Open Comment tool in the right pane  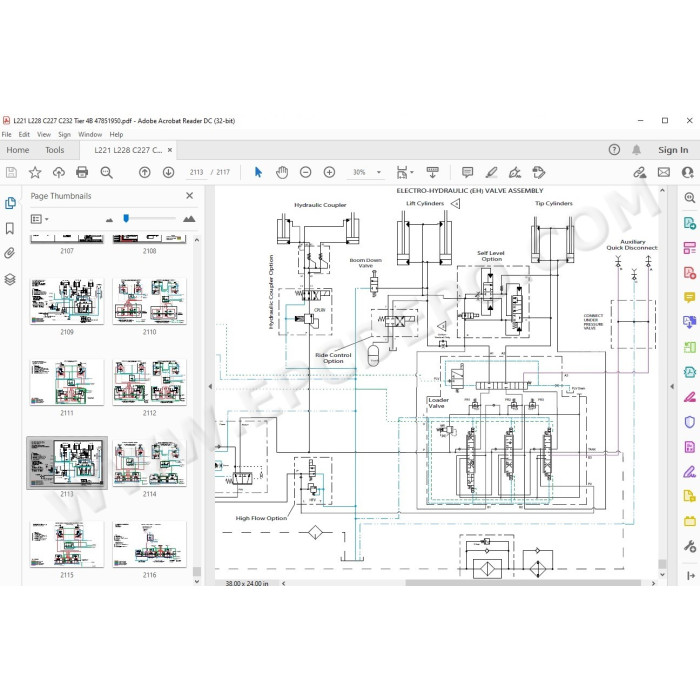(689, 297)
